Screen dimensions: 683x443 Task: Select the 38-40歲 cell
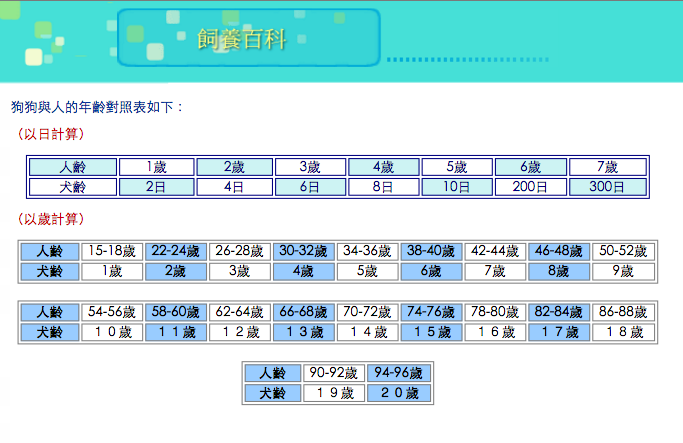(x=431, y=251)
